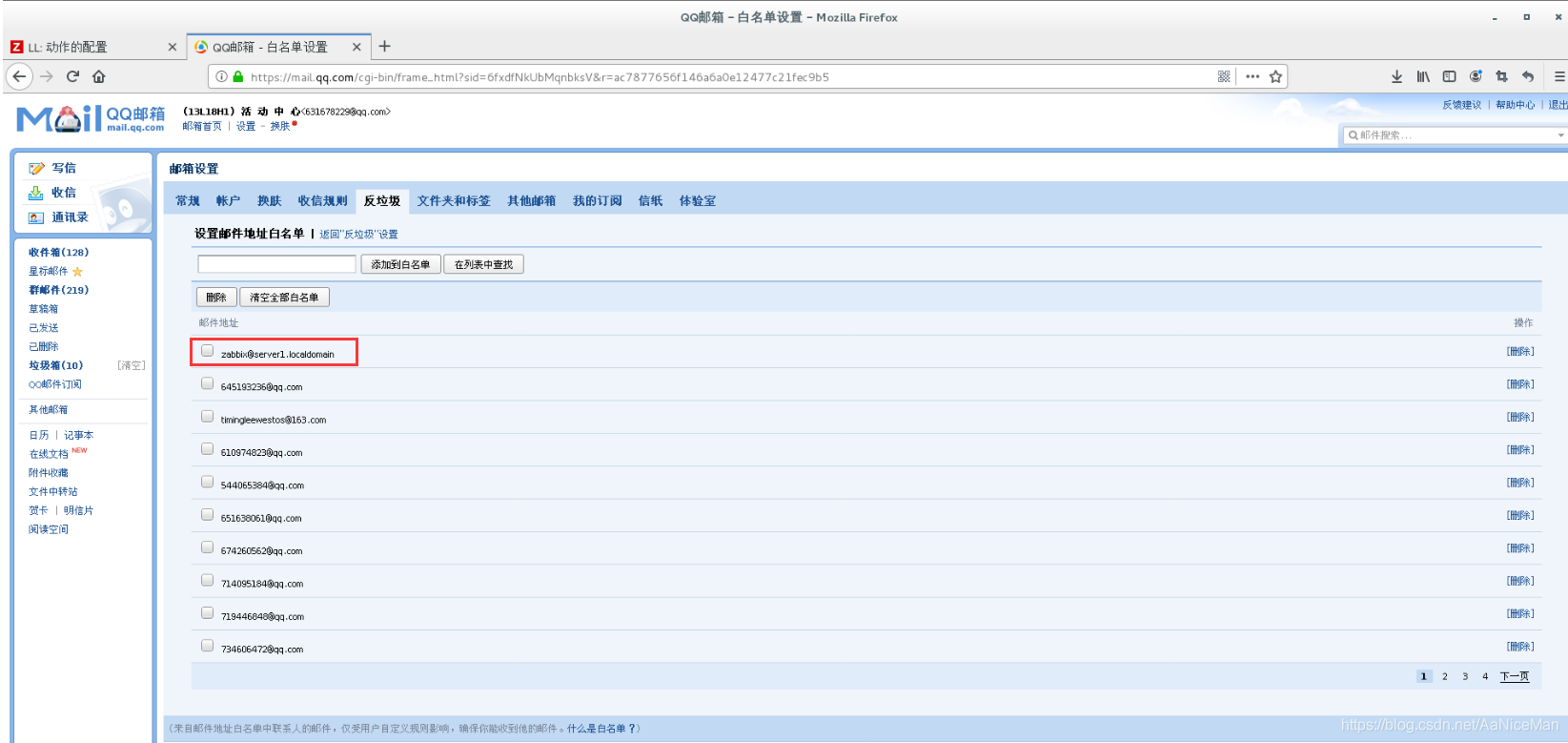This screenshot has height=743, width=1568.
Task: Check the 610974823@qq.com checkbox
Action: point(207,449)
